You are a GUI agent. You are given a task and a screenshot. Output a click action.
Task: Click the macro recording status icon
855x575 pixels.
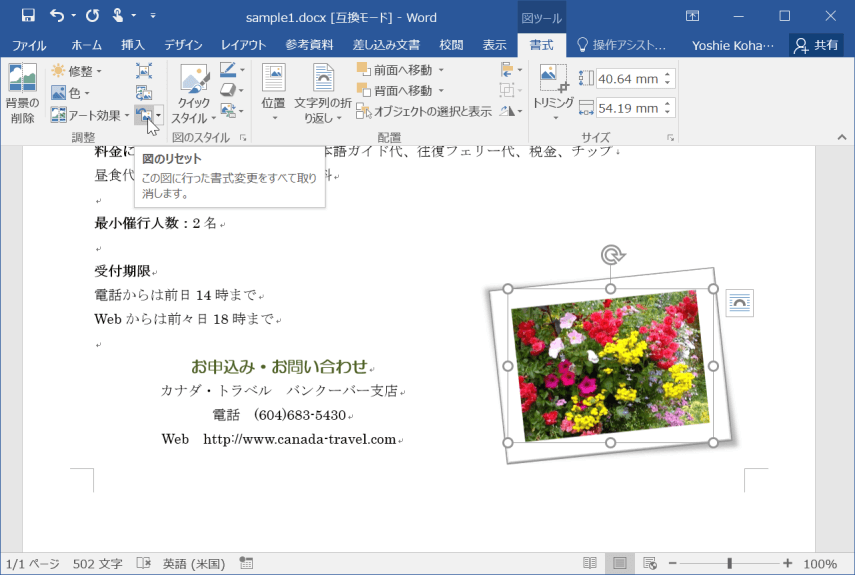click(x=246, y=564)
